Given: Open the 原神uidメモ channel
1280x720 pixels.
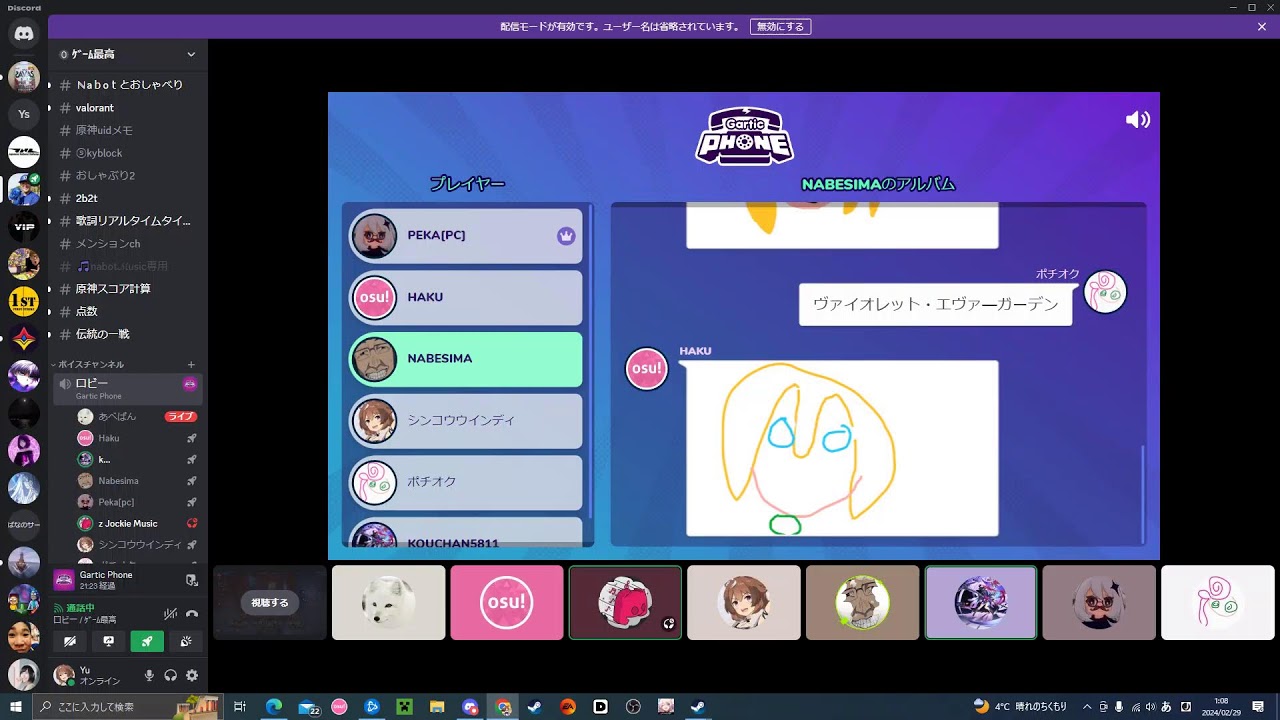Looking at the screenshot, I should 128,130.
